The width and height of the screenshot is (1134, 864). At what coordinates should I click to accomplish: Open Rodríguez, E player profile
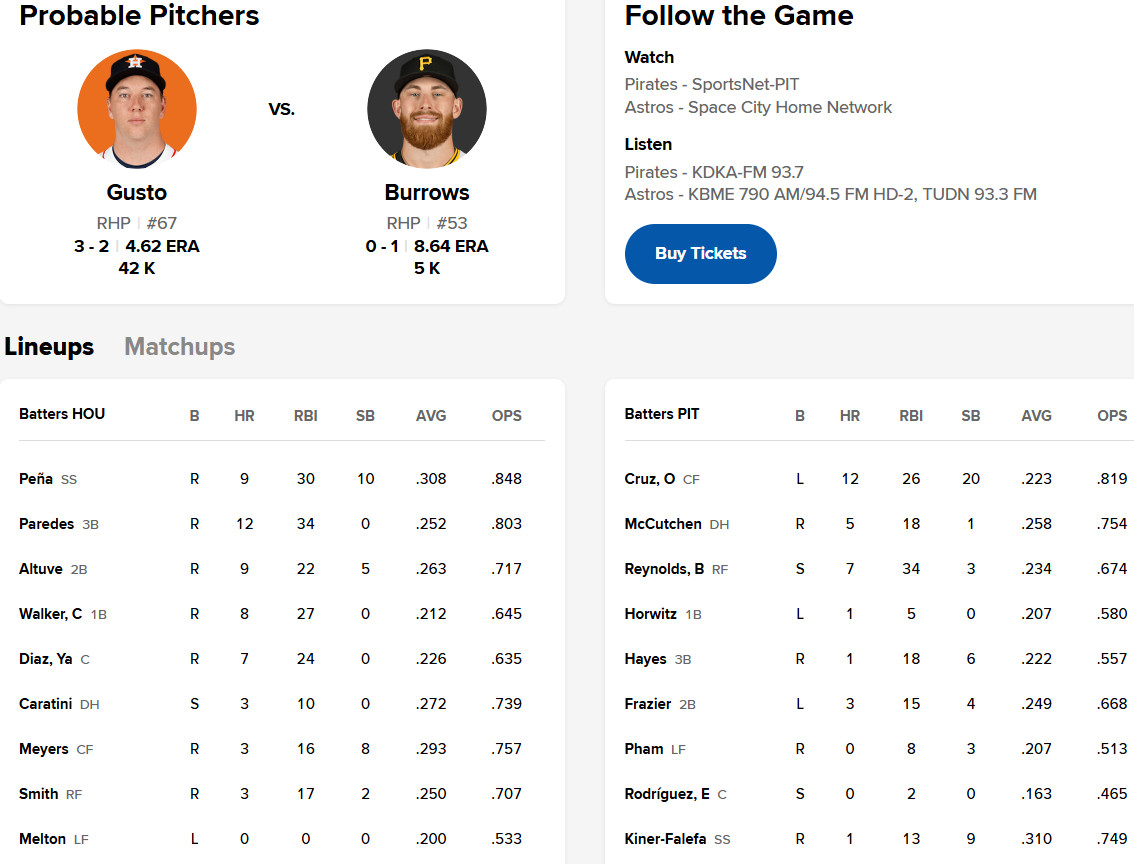coord(667,794)
